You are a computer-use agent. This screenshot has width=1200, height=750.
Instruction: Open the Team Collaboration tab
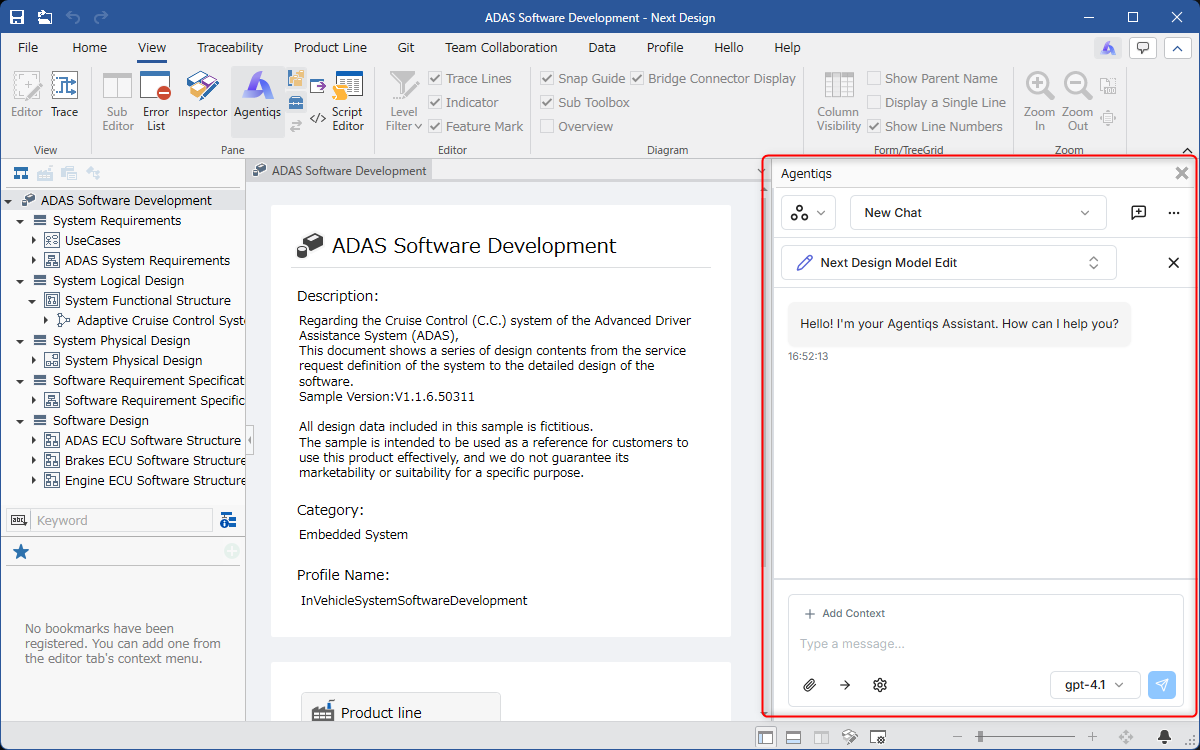tap(501, 47)
